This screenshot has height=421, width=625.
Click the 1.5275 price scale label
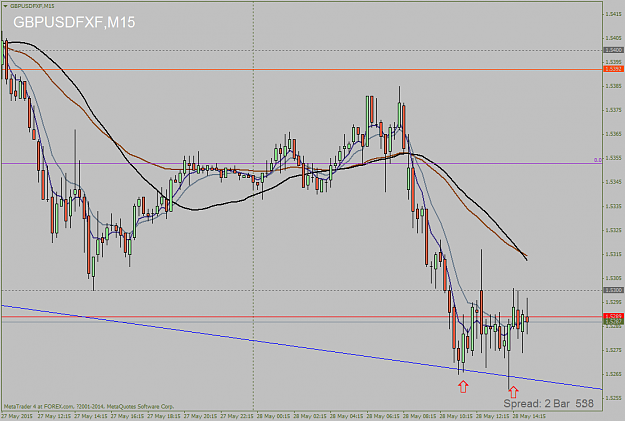click(x=613, y=350)
